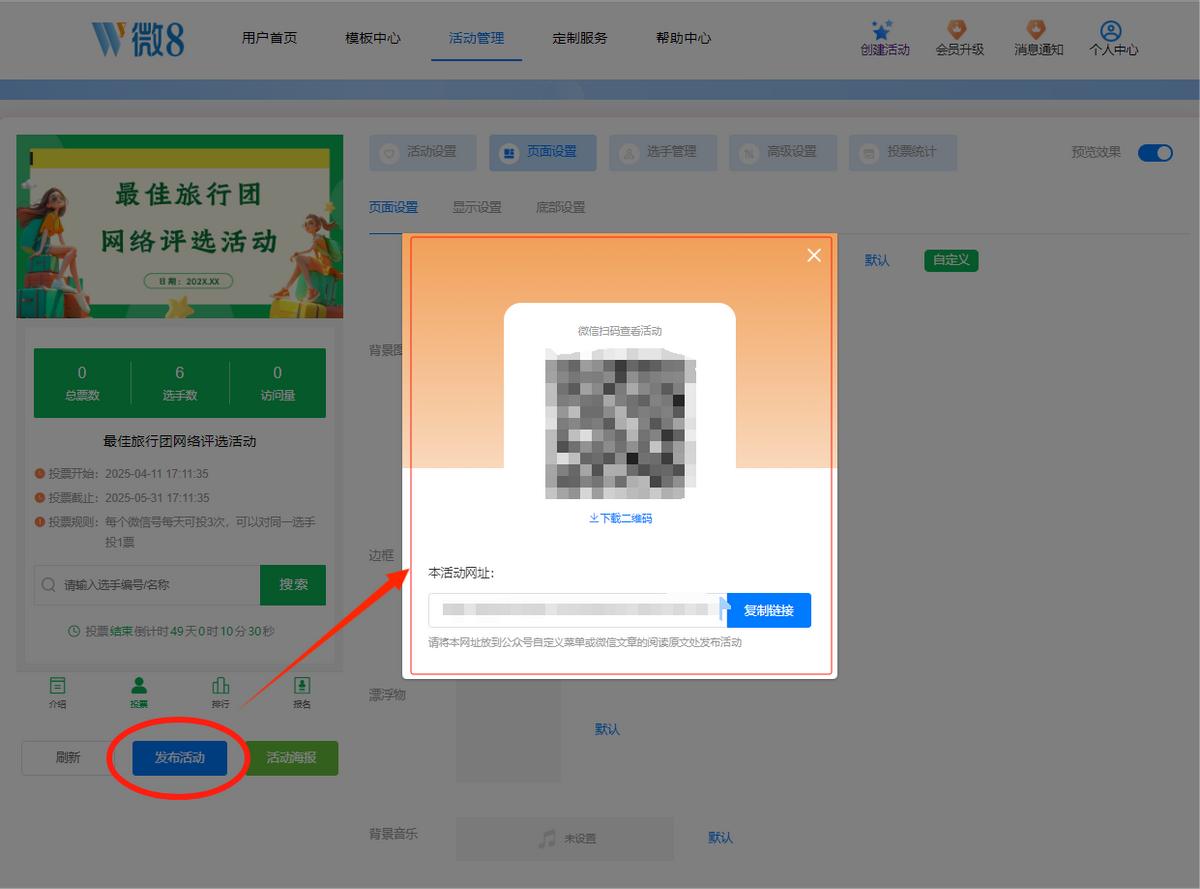This screenshot has height=889, width=1200.
Task: Click the 未设置 background music box
Action: pos(565,838)
